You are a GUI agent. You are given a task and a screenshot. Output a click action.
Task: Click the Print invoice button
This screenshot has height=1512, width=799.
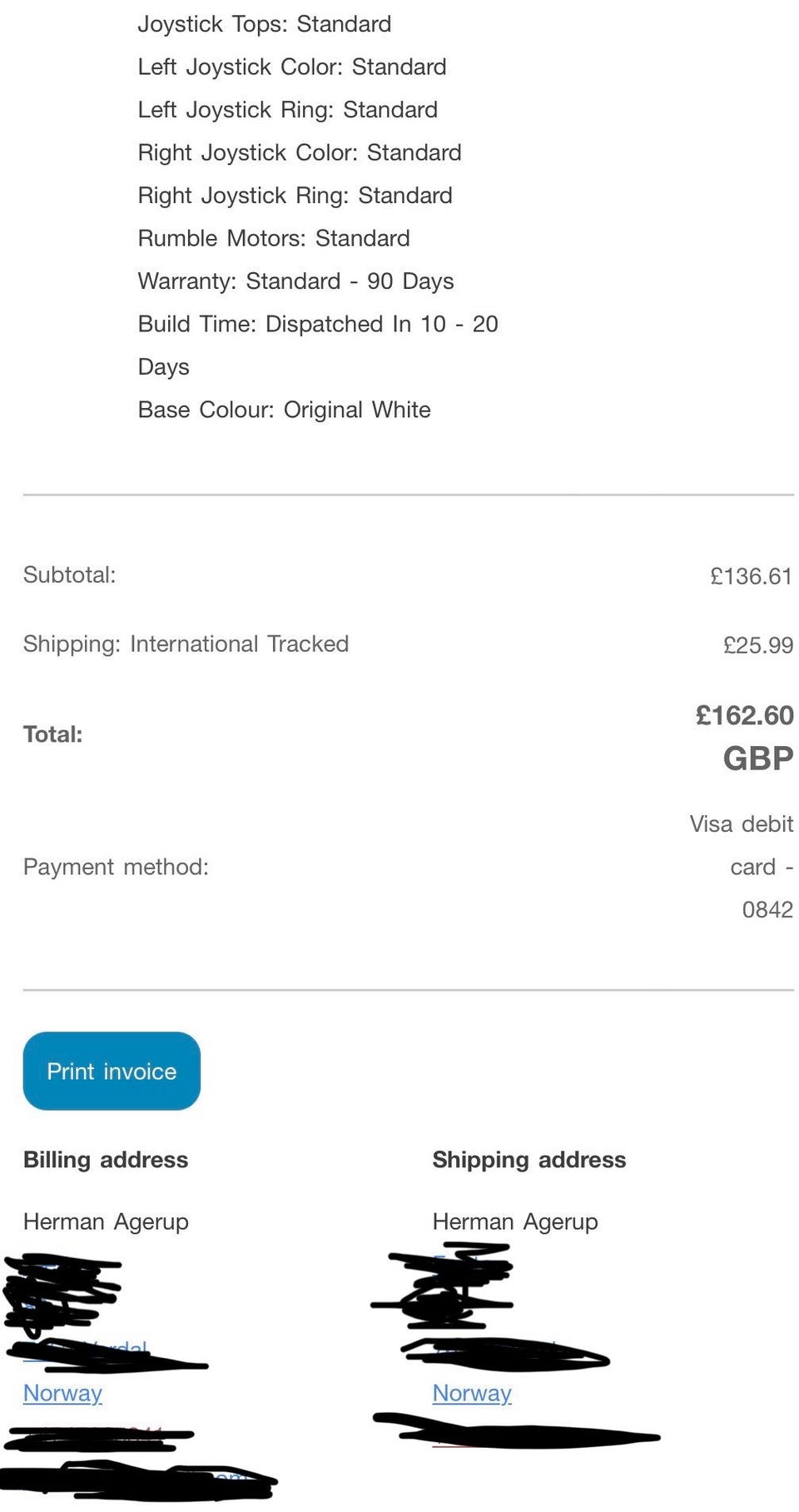(112, 1071)
